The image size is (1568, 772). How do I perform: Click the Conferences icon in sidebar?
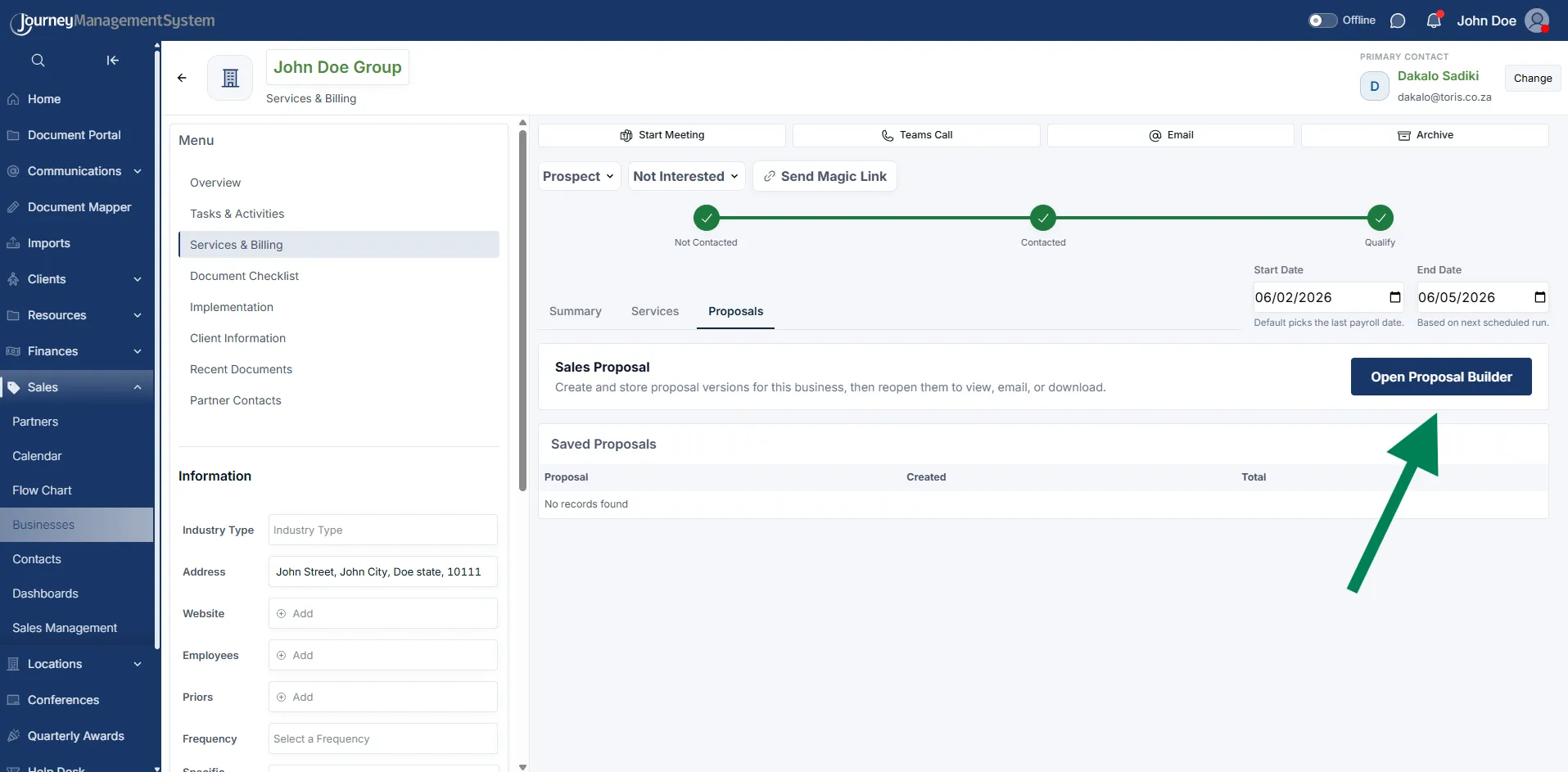[13, 700]
